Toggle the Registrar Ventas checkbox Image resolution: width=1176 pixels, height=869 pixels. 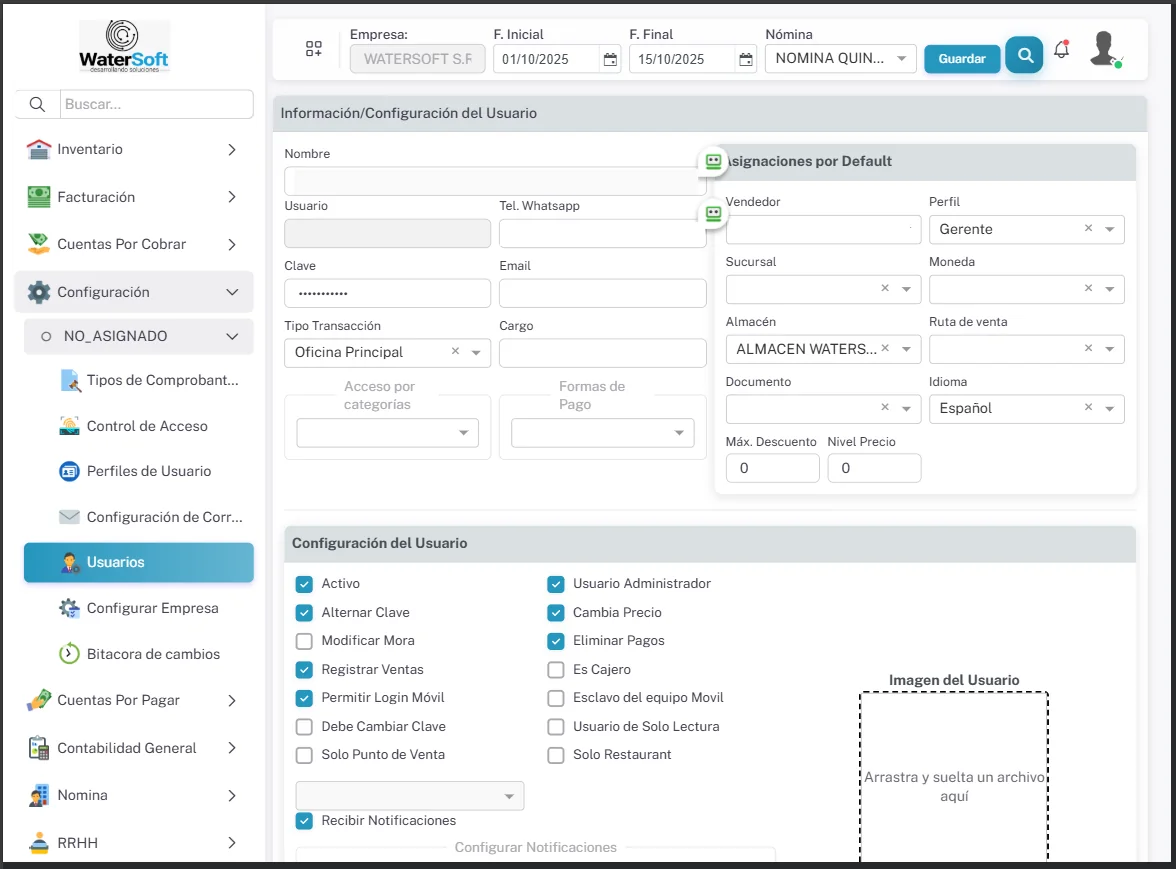click(x=304, y=670)
